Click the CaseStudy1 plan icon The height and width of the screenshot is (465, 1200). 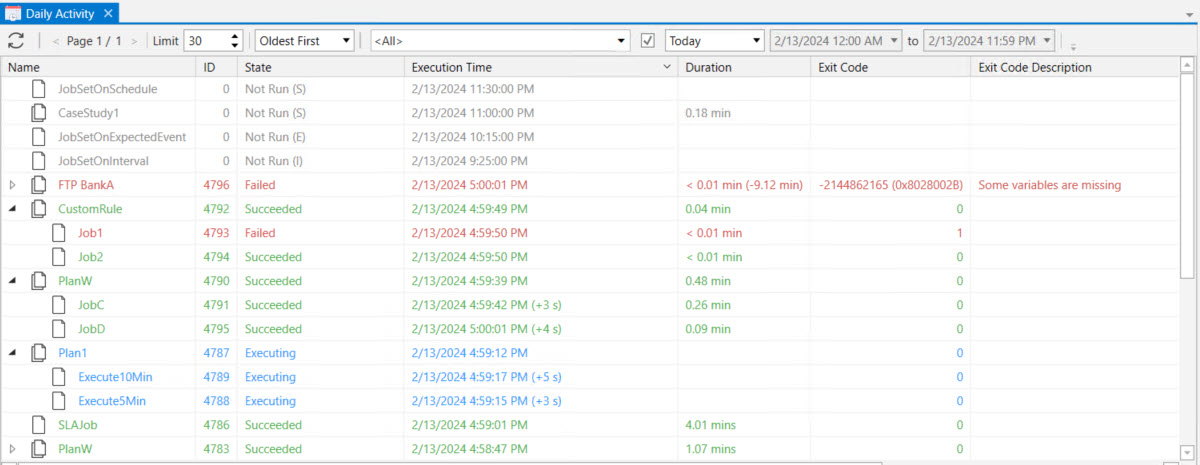pyautogui.click(x=39, y=113)
